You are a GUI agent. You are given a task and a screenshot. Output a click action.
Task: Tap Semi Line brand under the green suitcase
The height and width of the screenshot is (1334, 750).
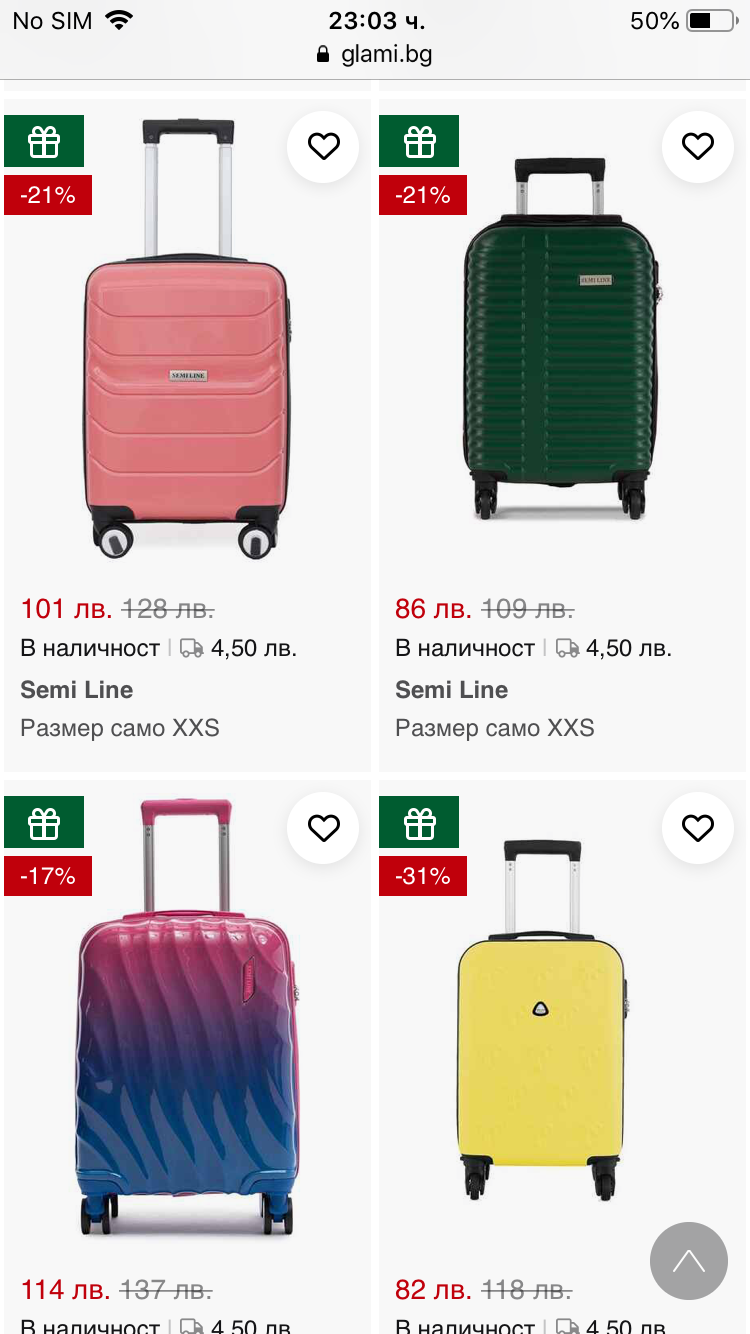click(451, 690)
